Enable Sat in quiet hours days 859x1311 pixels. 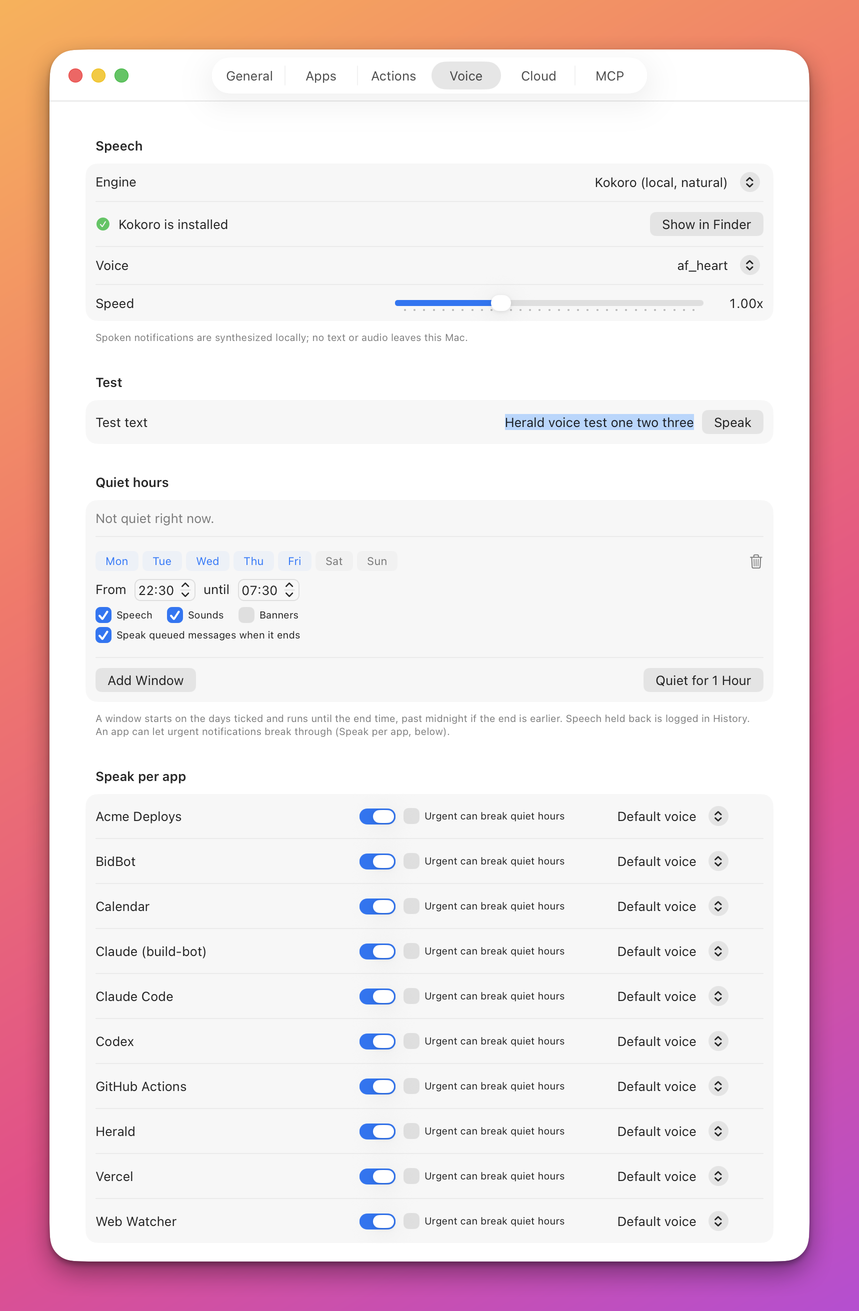(334, 561)
